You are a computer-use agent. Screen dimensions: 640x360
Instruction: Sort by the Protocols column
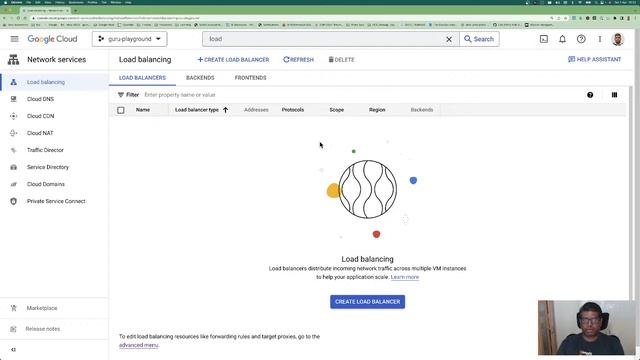click(x=293, y=110)
